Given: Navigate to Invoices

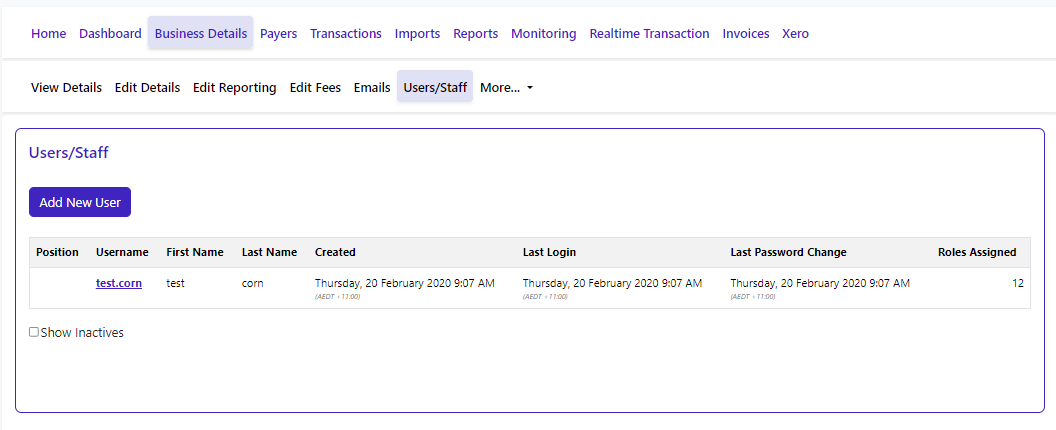Looking at the screenshot, I should point(745,33).
